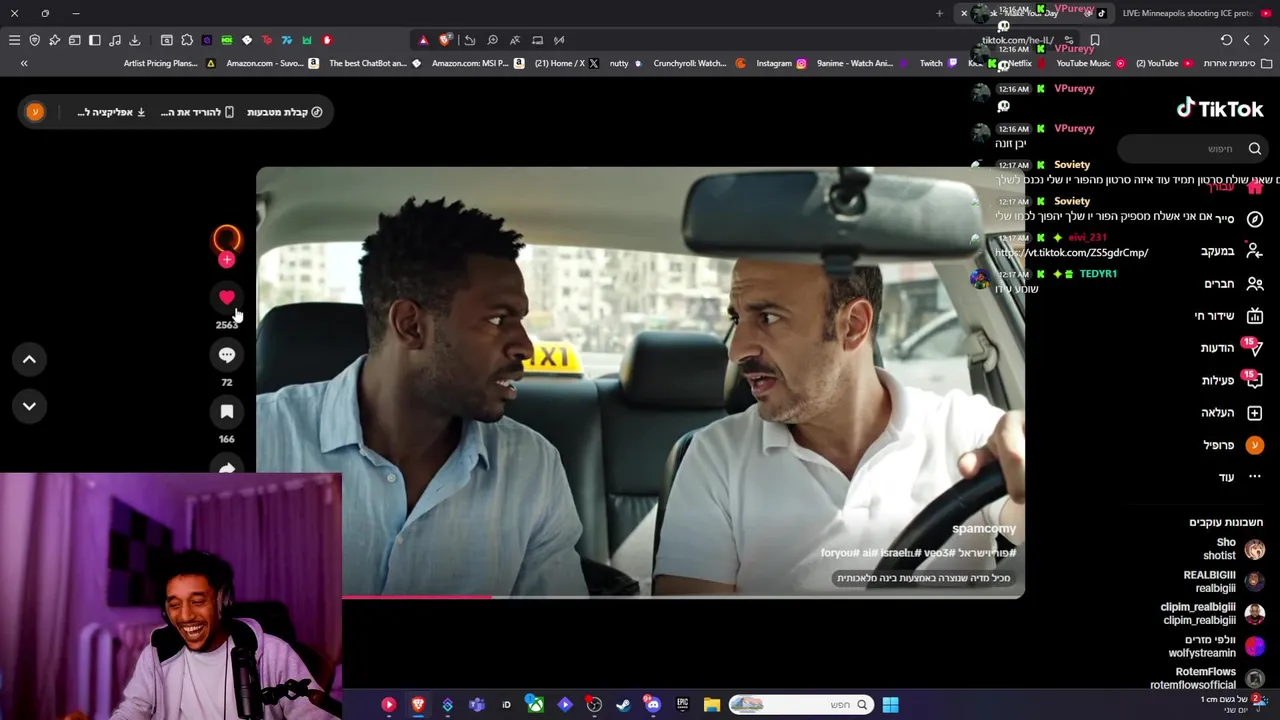Viewport: 1280px width, 720px height.
Task: Open the Messages icon with the 15 badge
Action: pos(1255,348)
